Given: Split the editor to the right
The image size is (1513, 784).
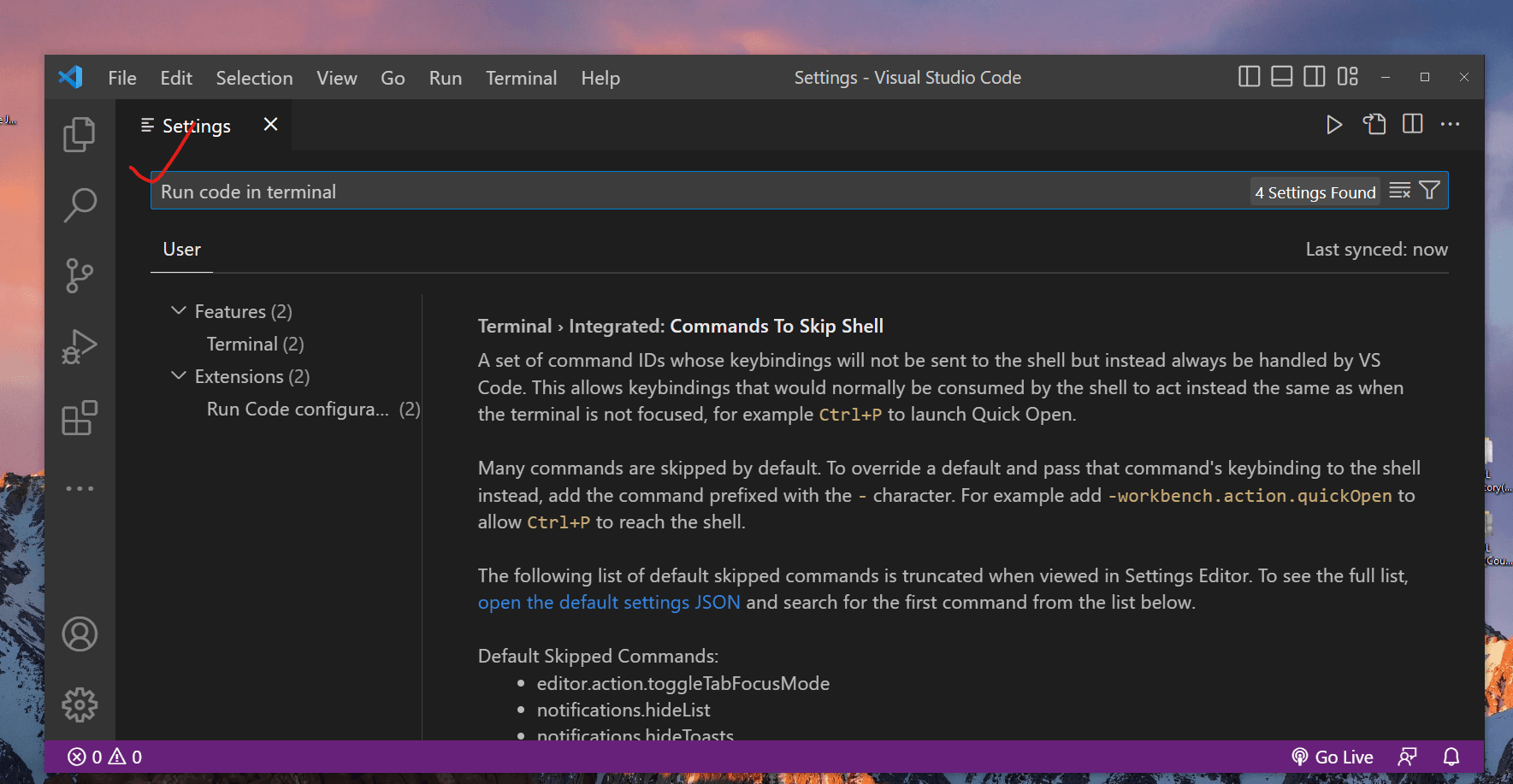Looking at the screenshot, I should pos(1413,125).
